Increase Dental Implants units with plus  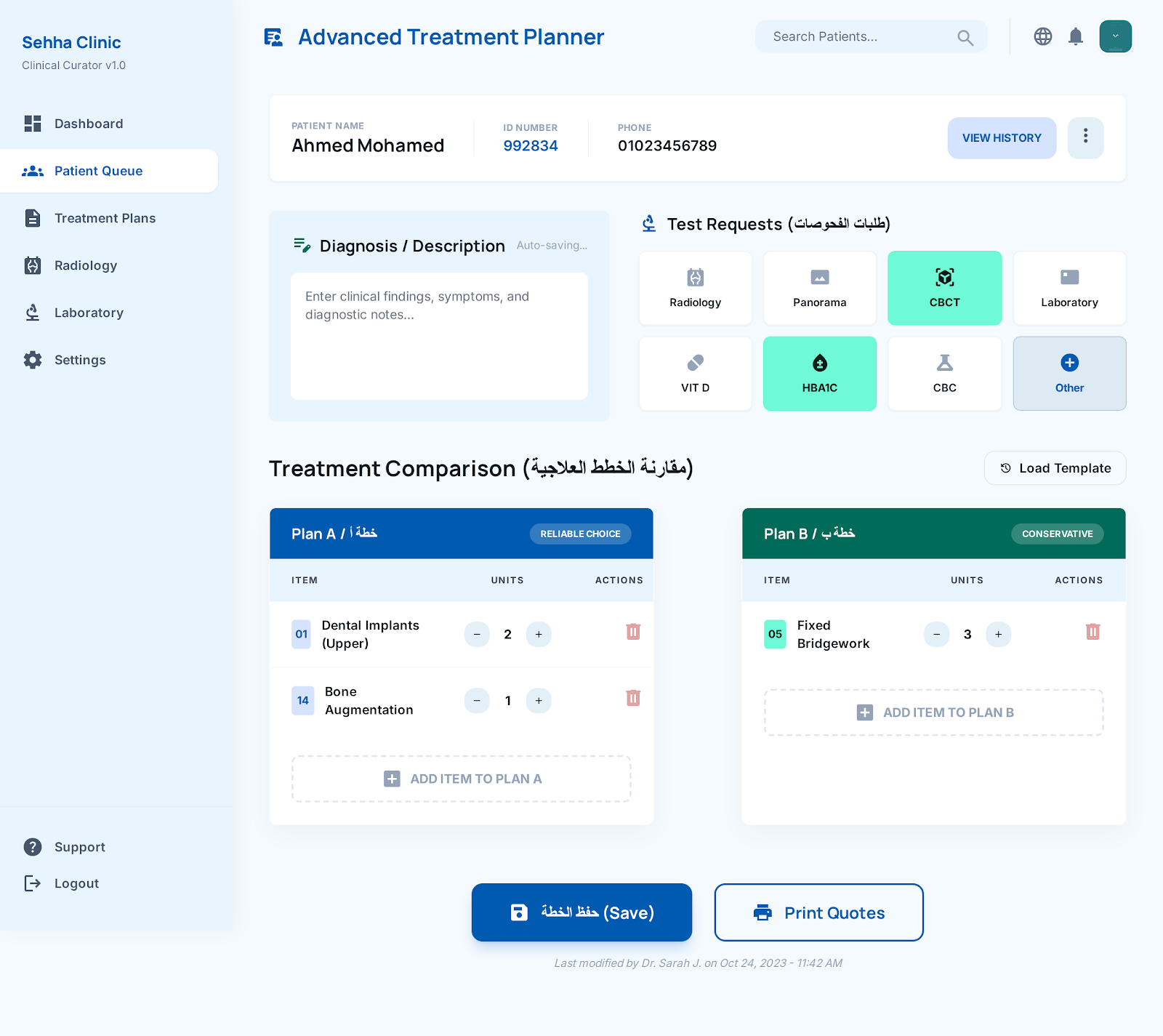[539, 634]
